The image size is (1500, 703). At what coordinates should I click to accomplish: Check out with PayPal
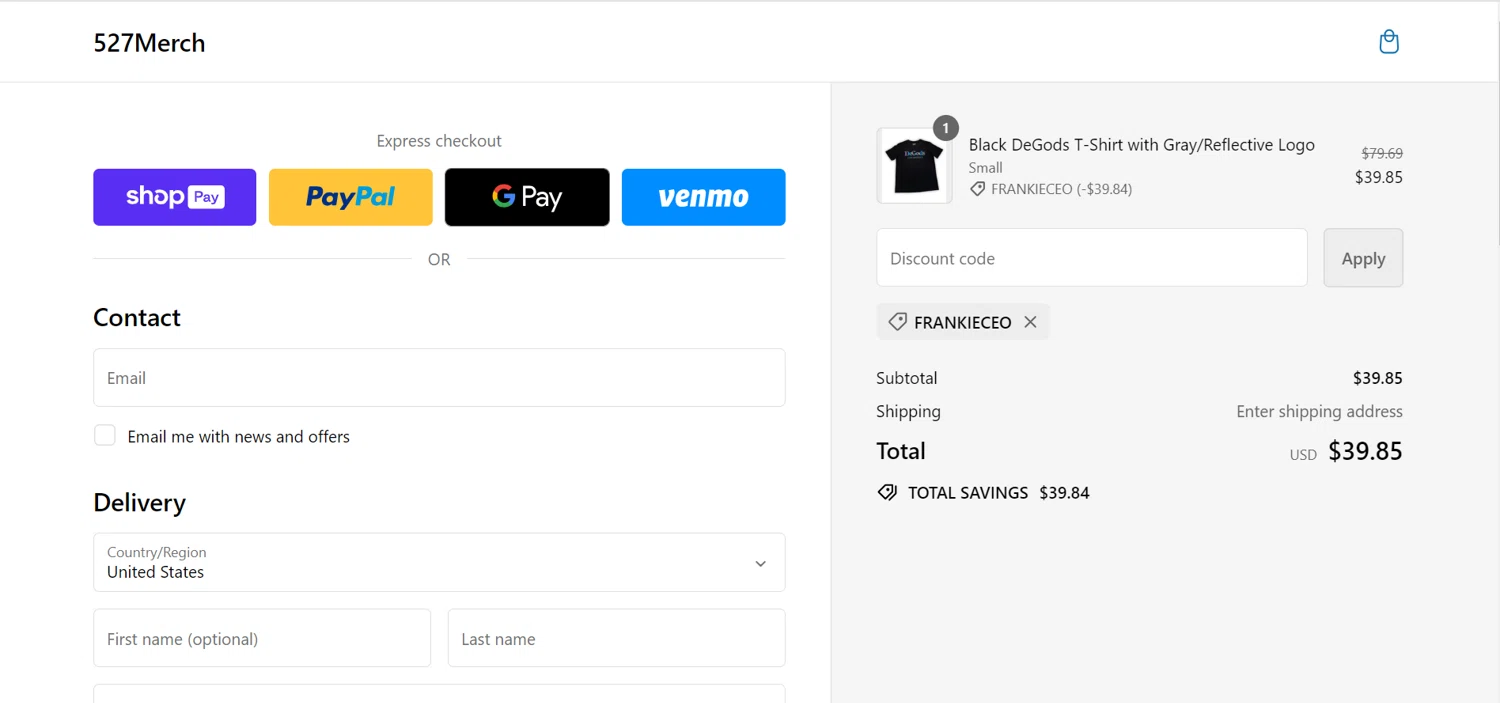(351, 197)
